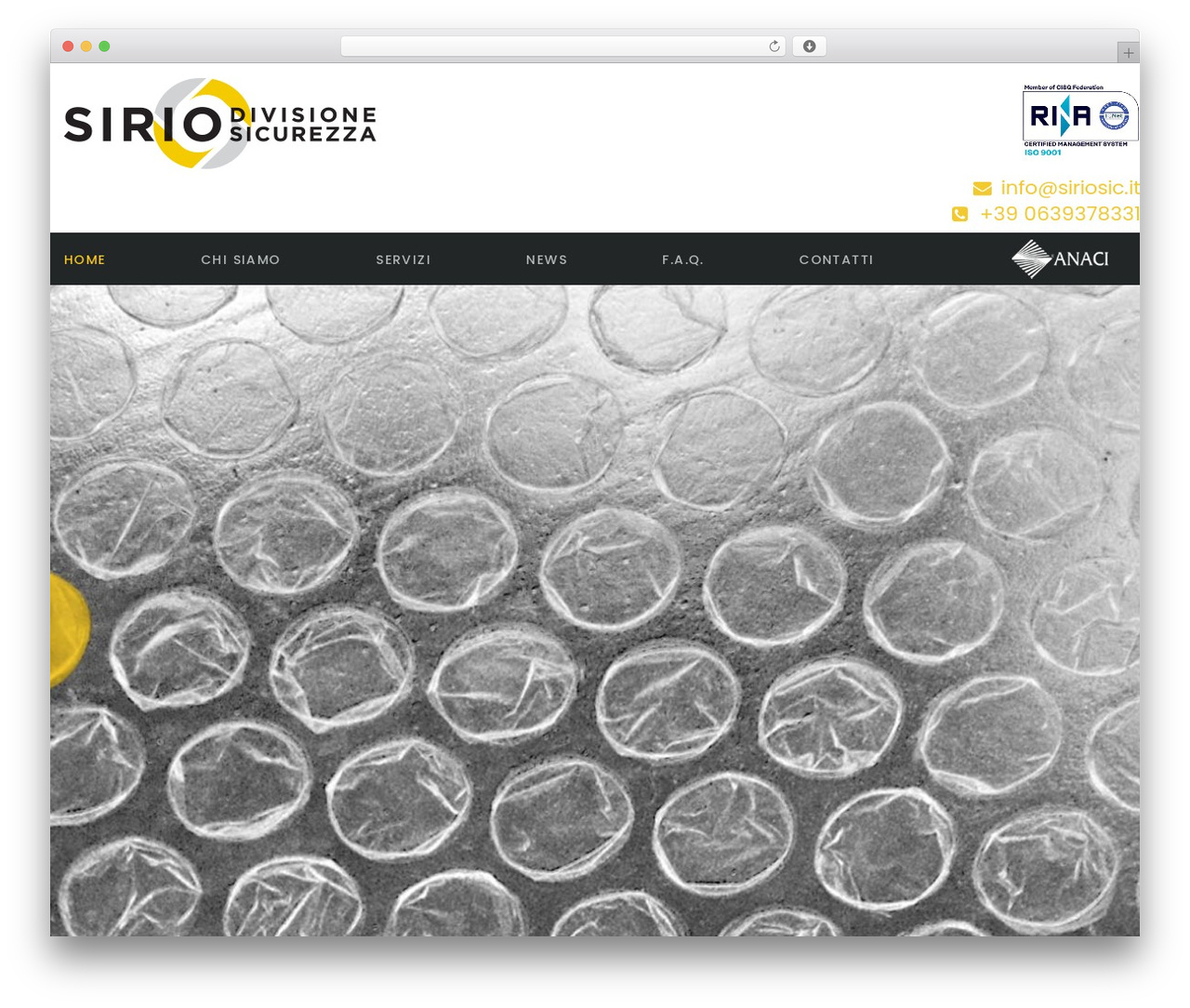The width and height of the screenshot is (1190, 1008).
Task: Open the ANACI logo link
Action: (x=1060, y=259)
